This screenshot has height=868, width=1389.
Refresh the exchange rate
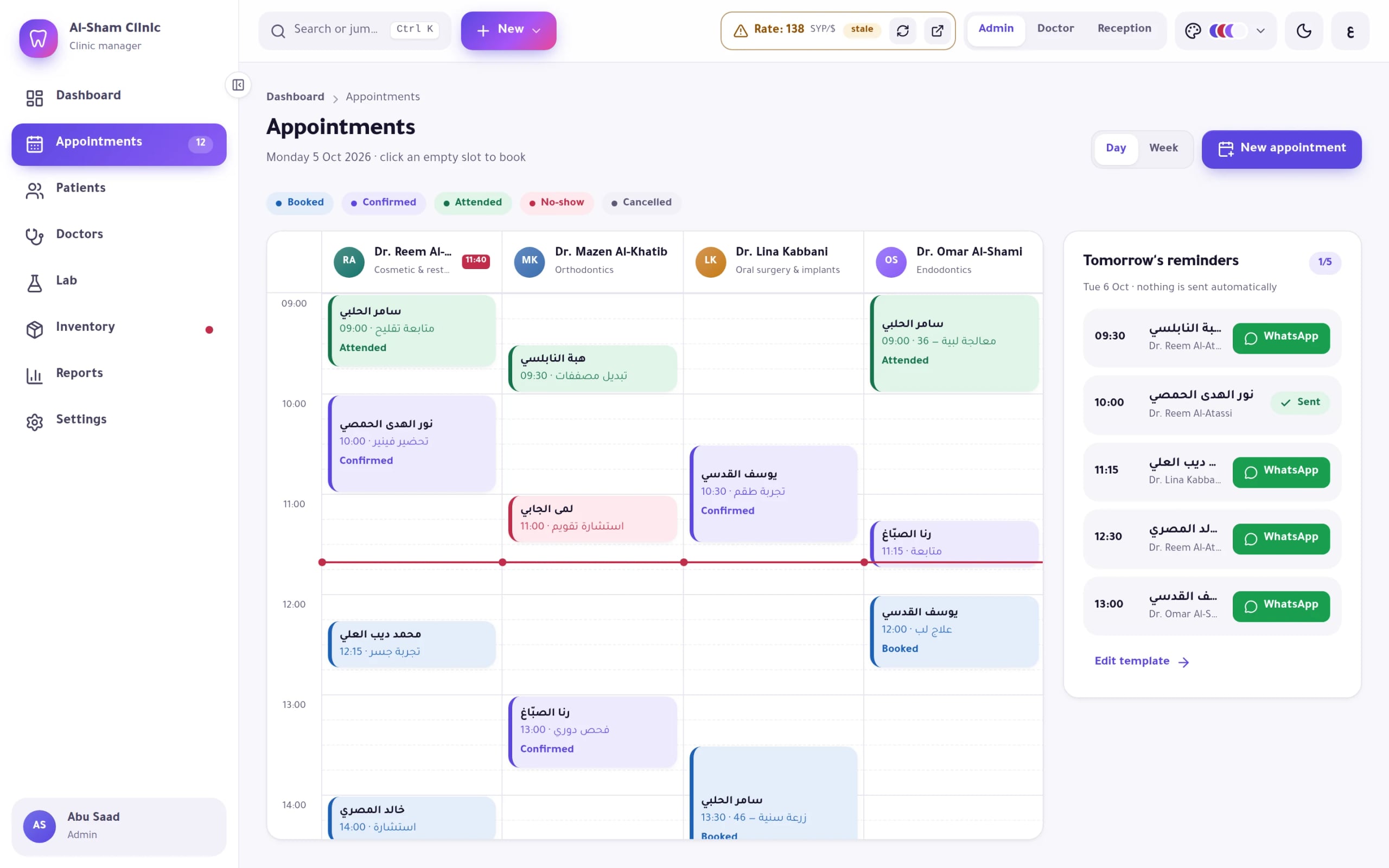(x=903, y=30)
